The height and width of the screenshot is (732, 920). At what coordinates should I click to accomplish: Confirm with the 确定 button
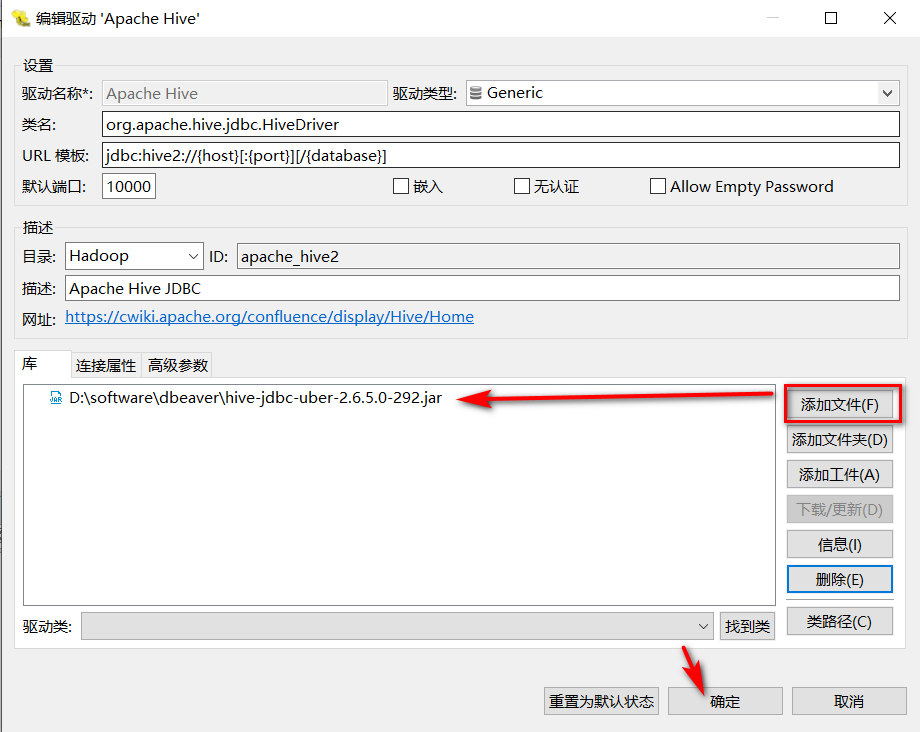click(x=725, y=702)
